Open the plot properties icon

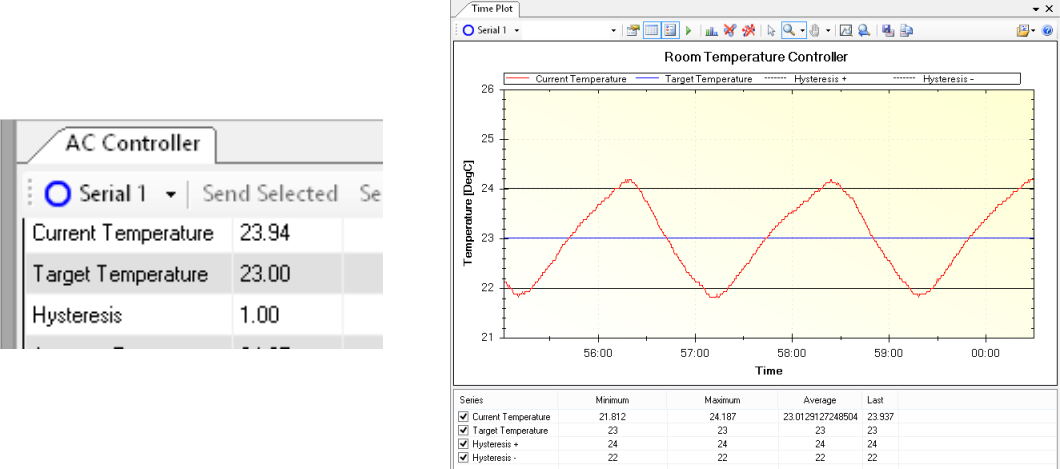[x=633, y=31]
